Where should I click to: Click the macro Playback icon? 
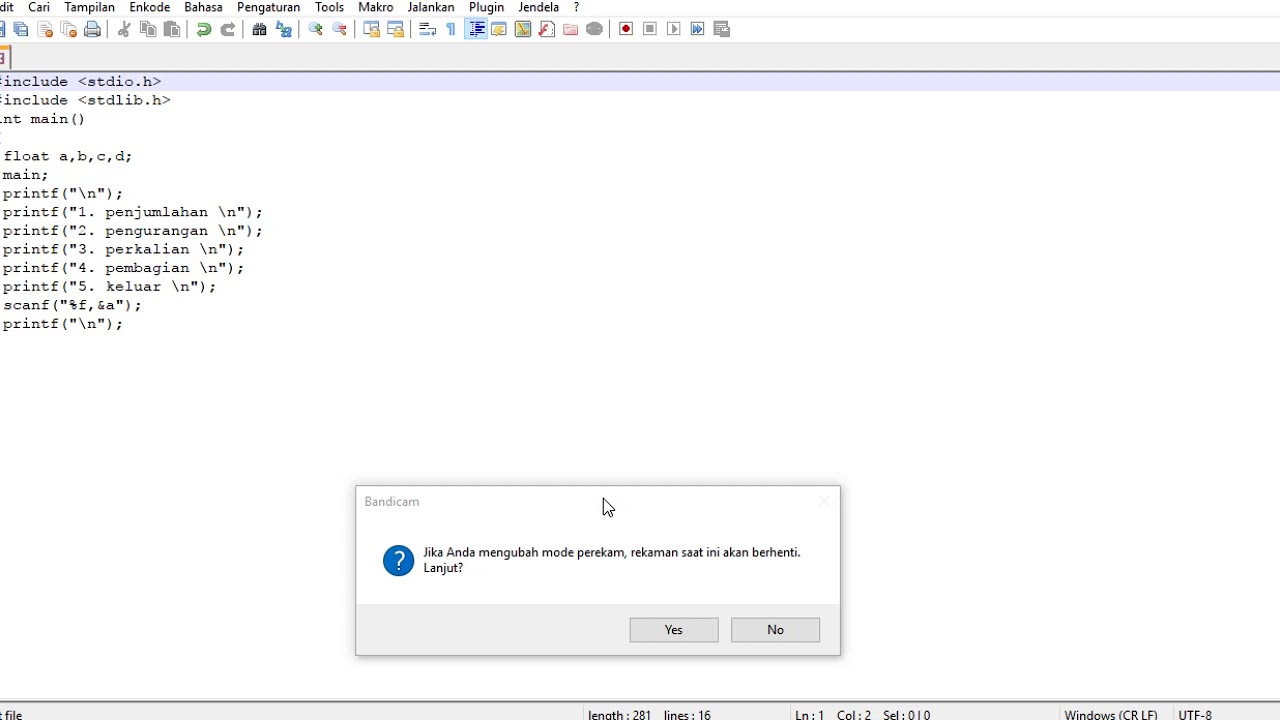coord(674,29)
